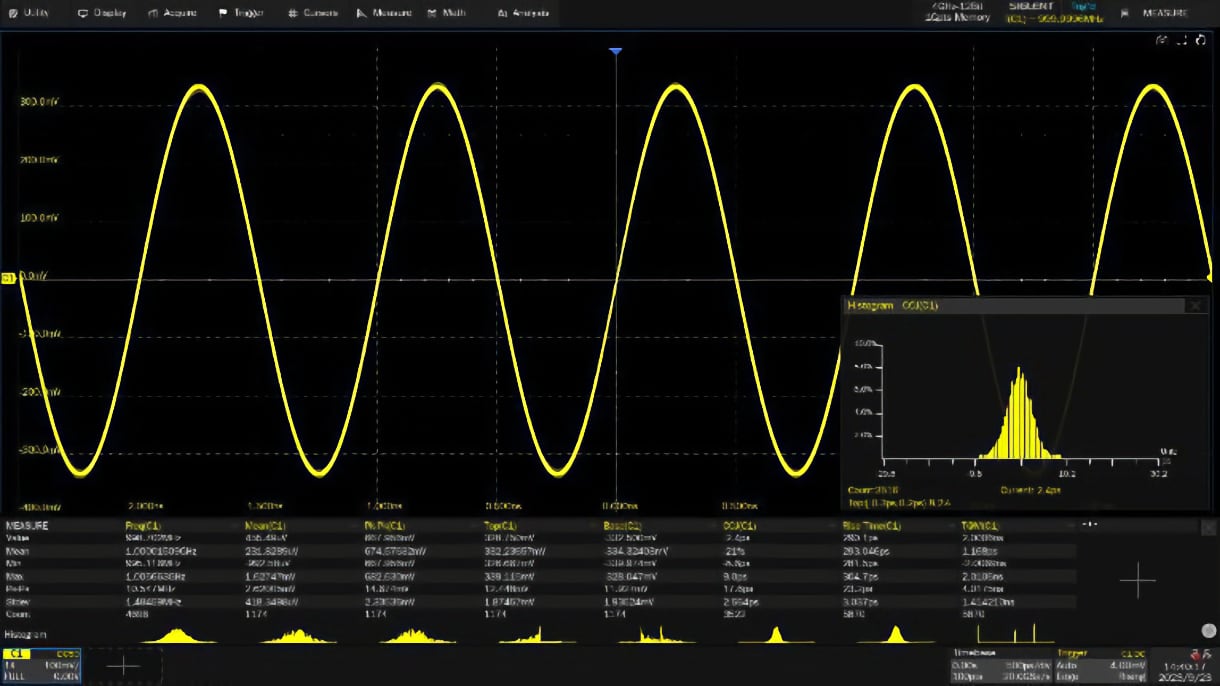Click the Histogram CCJ(C1) title bar
Image resolution: width=1220 pixels, height=686 pixels.
tap(1015, 305)
